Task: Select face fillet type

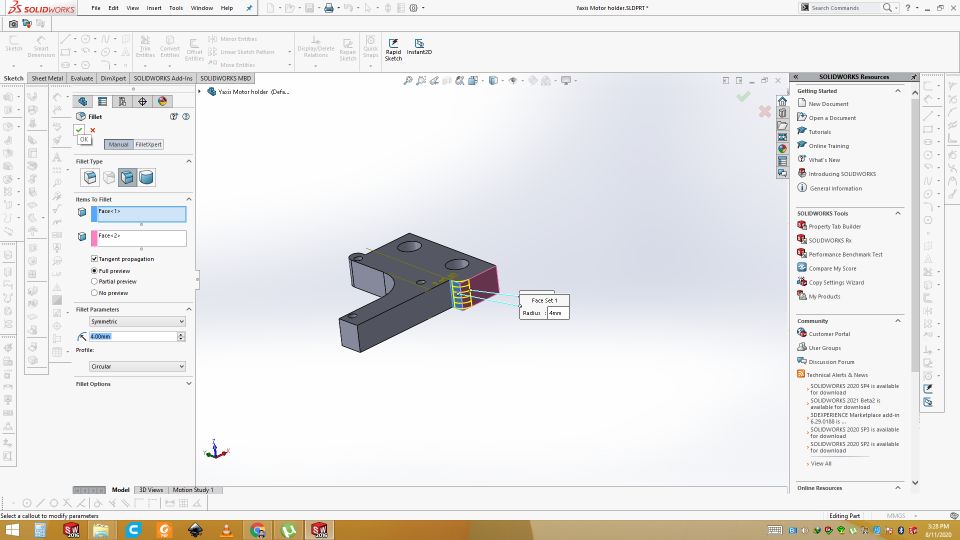Action: (x=127, y=178)
